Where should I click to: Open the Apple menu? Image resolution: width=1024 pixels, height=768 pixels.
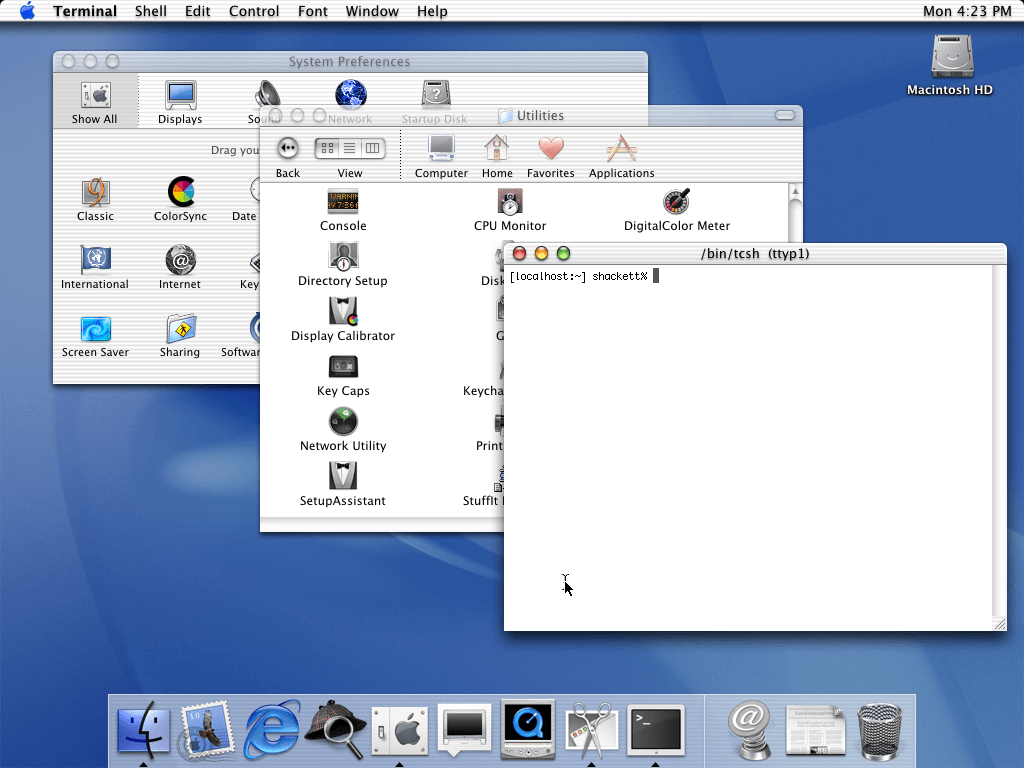[27, 11]
